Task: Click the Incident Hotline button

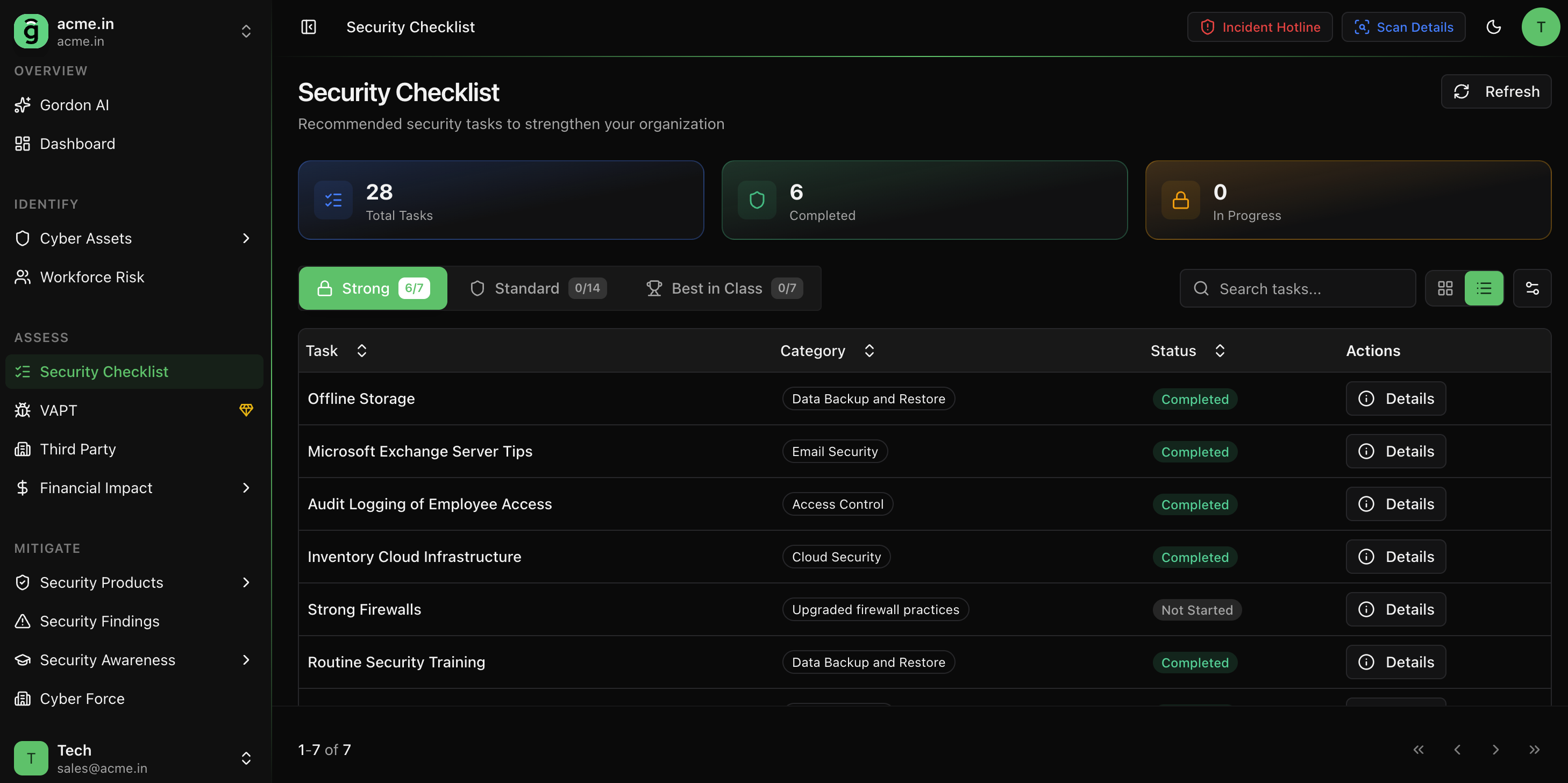Action: (x=1259, y=27)
